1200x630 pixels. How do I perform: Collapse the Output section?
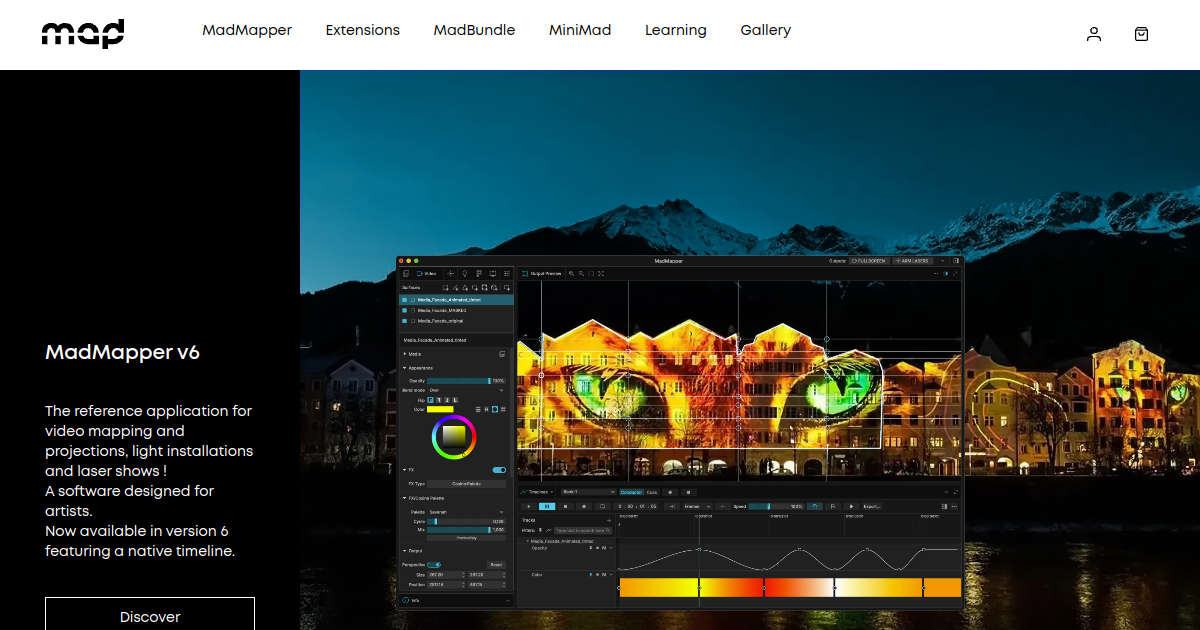(x=404, y=551)
